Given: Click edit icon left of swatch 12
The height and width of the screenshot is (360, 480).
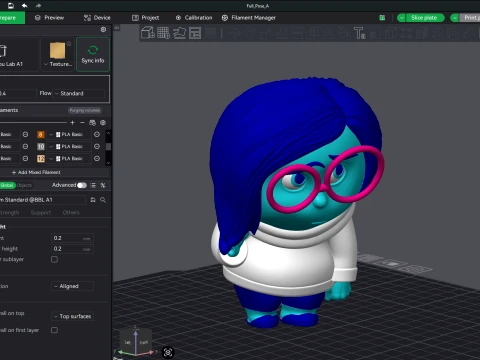Looking at the screenshot, I should (25, 158).
